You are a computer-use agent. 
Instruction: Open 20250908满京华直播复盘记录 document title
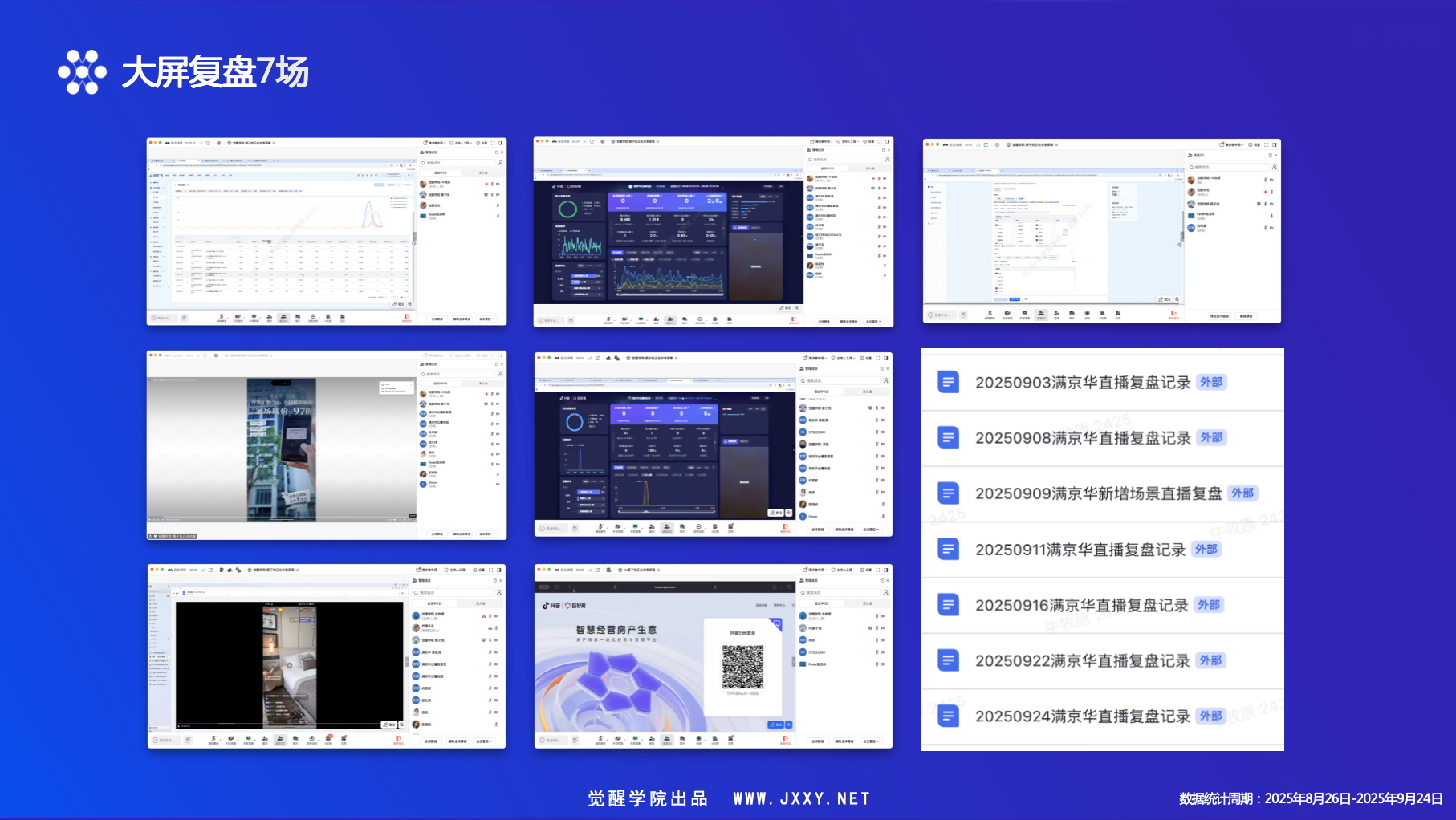1082,438
